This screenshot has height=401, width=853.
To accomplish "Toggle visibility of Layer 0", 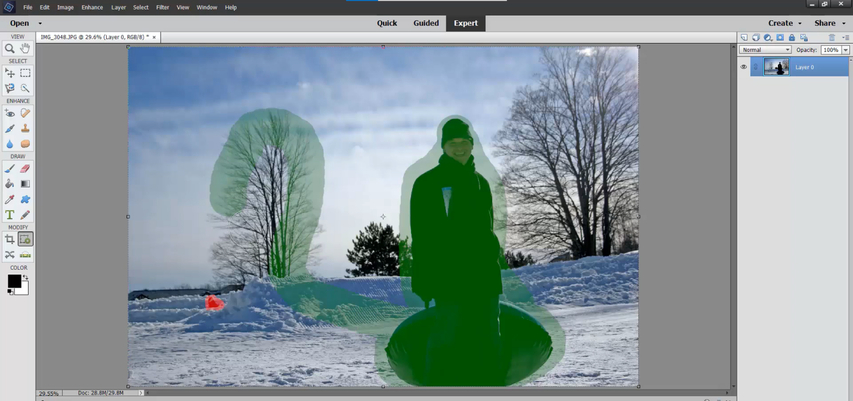I will 744,67.
